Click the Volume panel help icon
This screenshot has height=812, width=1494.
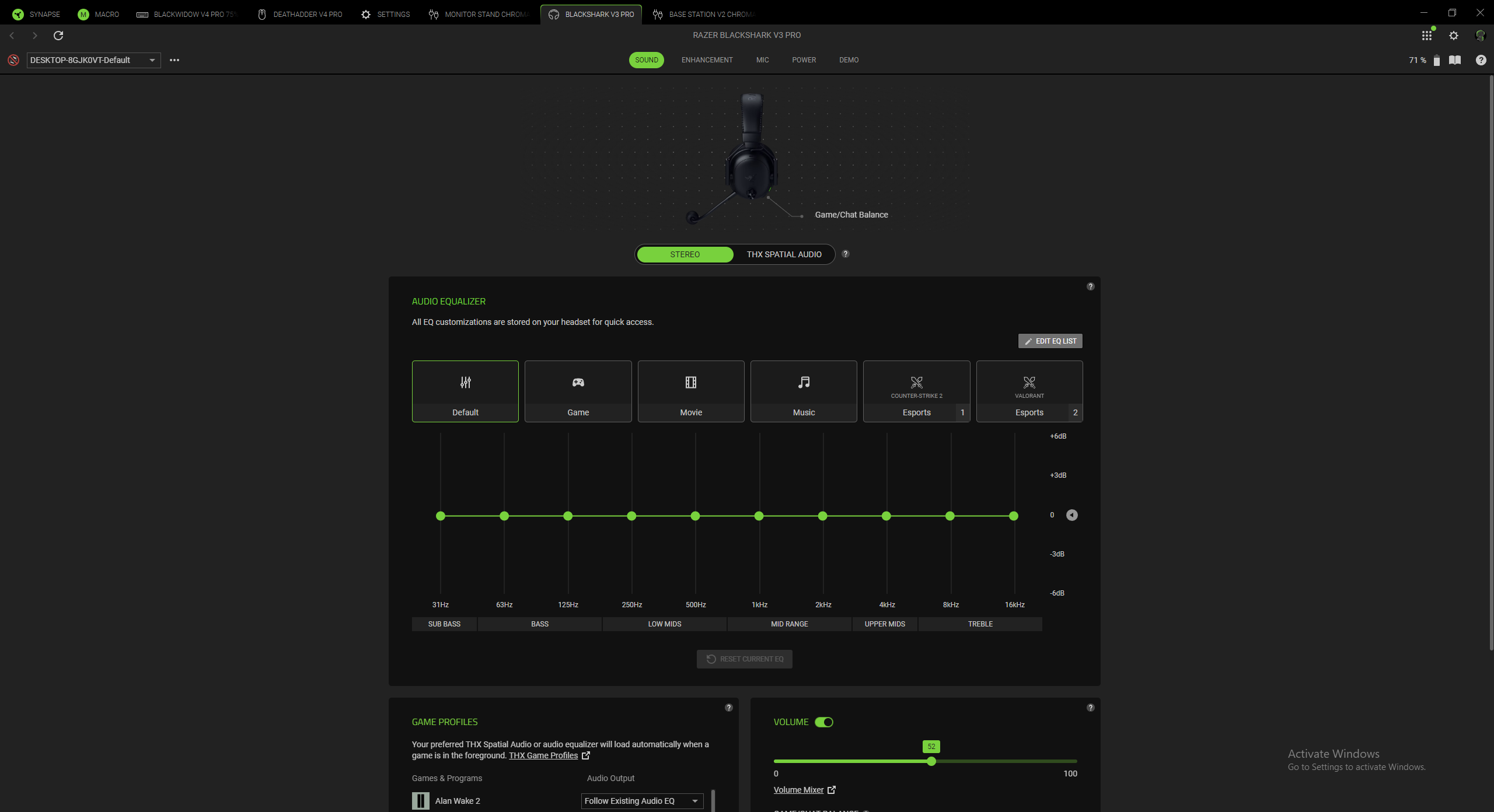(1091, 708)
